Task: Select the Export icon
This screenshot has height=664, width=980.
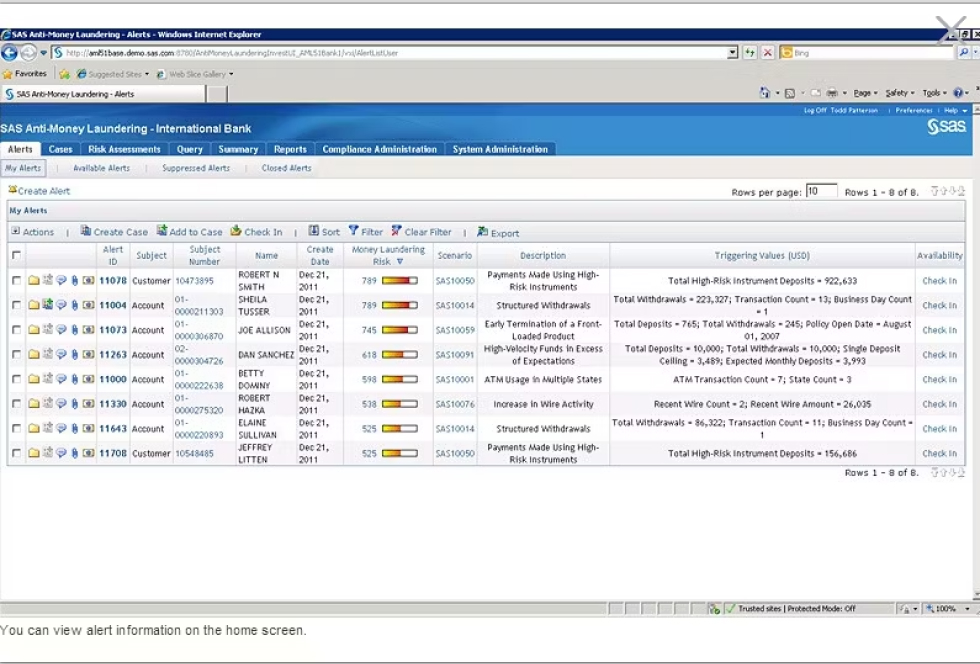Action: pyautogui.click(x=497, y=231)
